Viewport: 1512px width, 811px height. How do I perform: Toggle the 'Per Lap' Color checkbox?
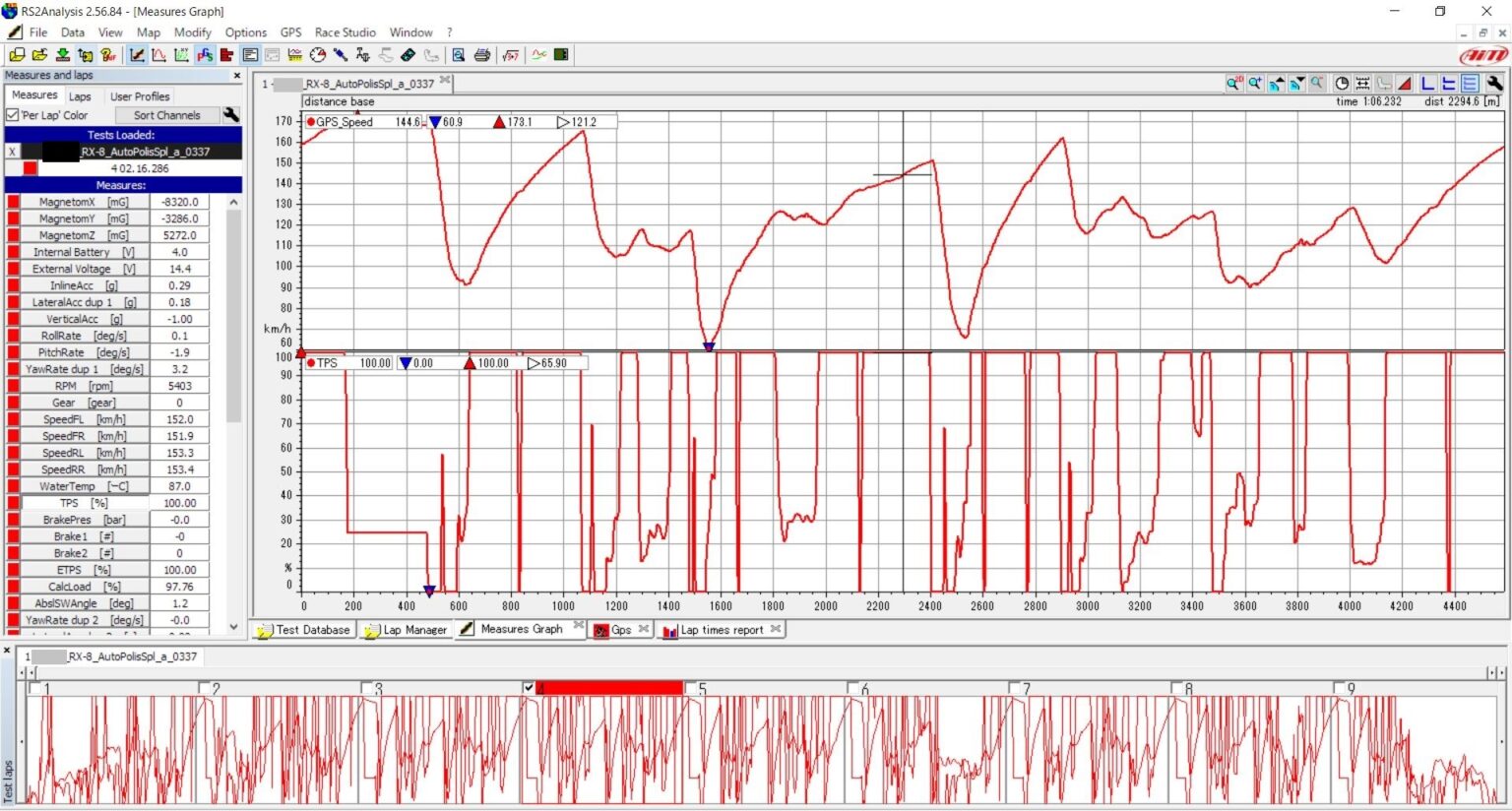[13, 115]
